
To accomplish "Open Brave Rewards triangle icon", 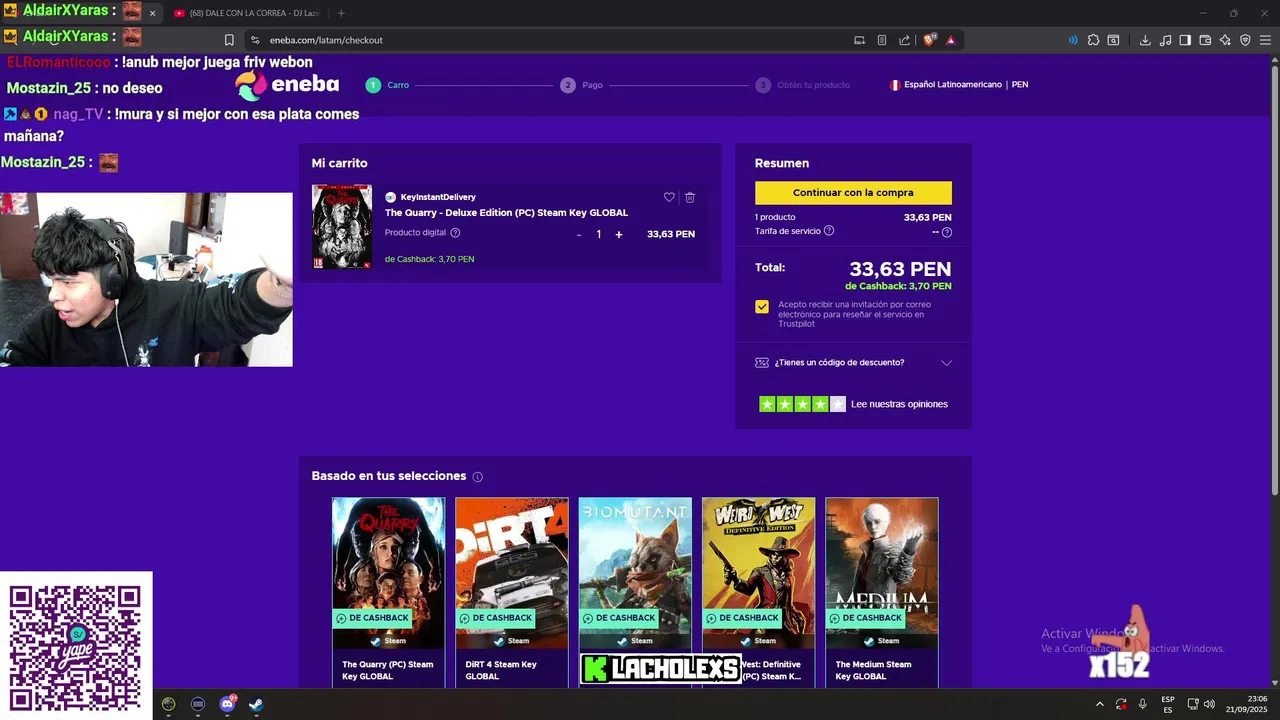I will [x=951, y=40].
